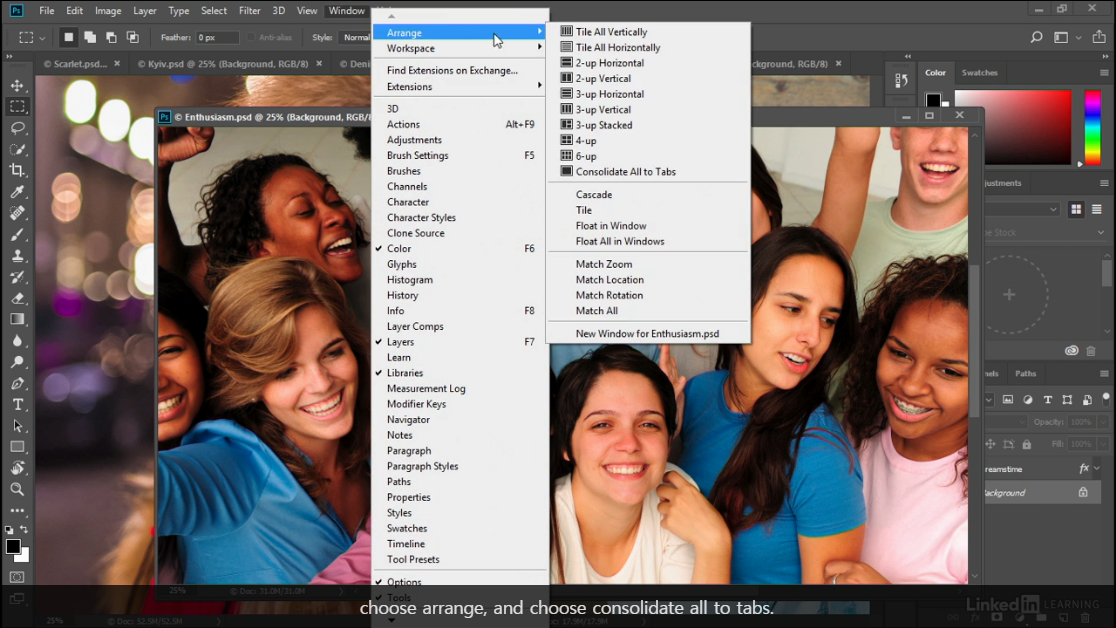Choose Match Zoom in Arrange submenu
Viewport: 1116px width, 628px height.
click(648, 264)
